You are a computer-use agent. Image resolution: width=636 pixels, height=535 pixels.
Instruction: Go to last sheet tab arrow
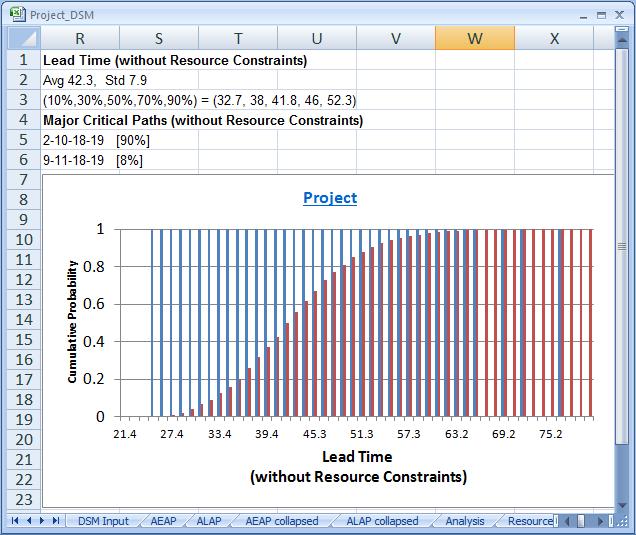click(56, 521)
